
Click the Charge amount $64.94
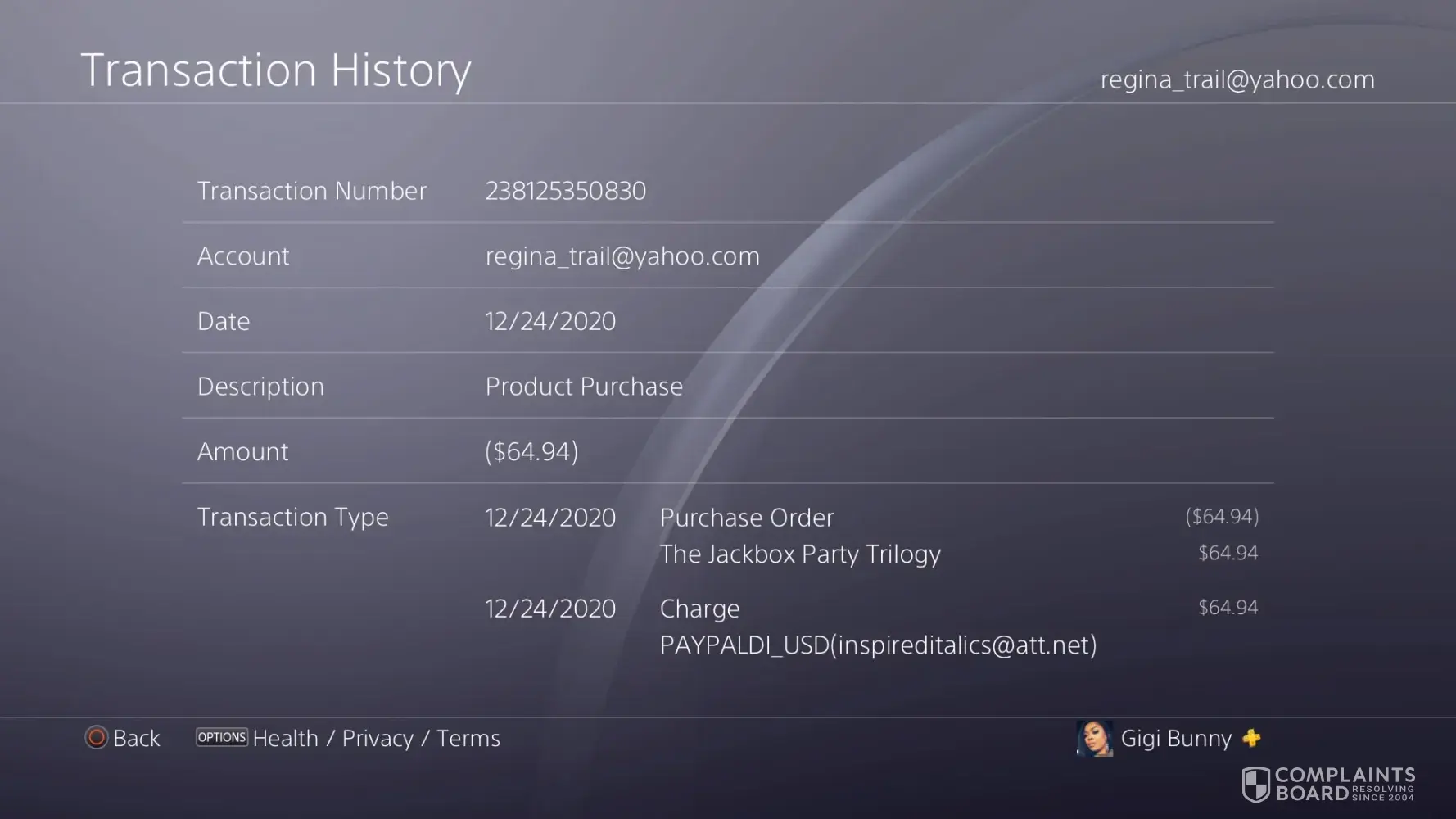coord(1228,608)
